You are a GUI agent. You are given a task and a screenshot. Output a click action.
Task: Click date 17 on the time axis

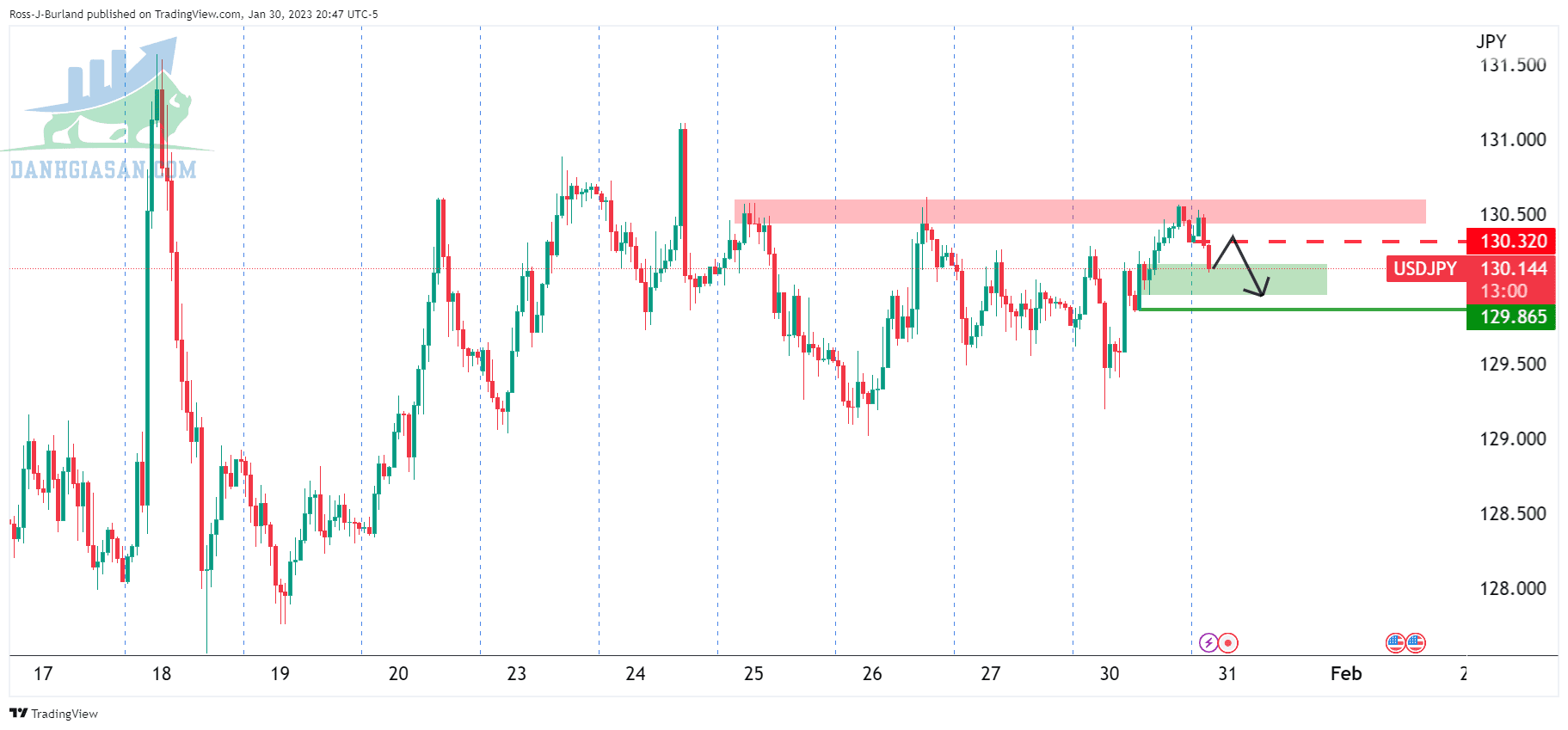[x=43, y=674]
